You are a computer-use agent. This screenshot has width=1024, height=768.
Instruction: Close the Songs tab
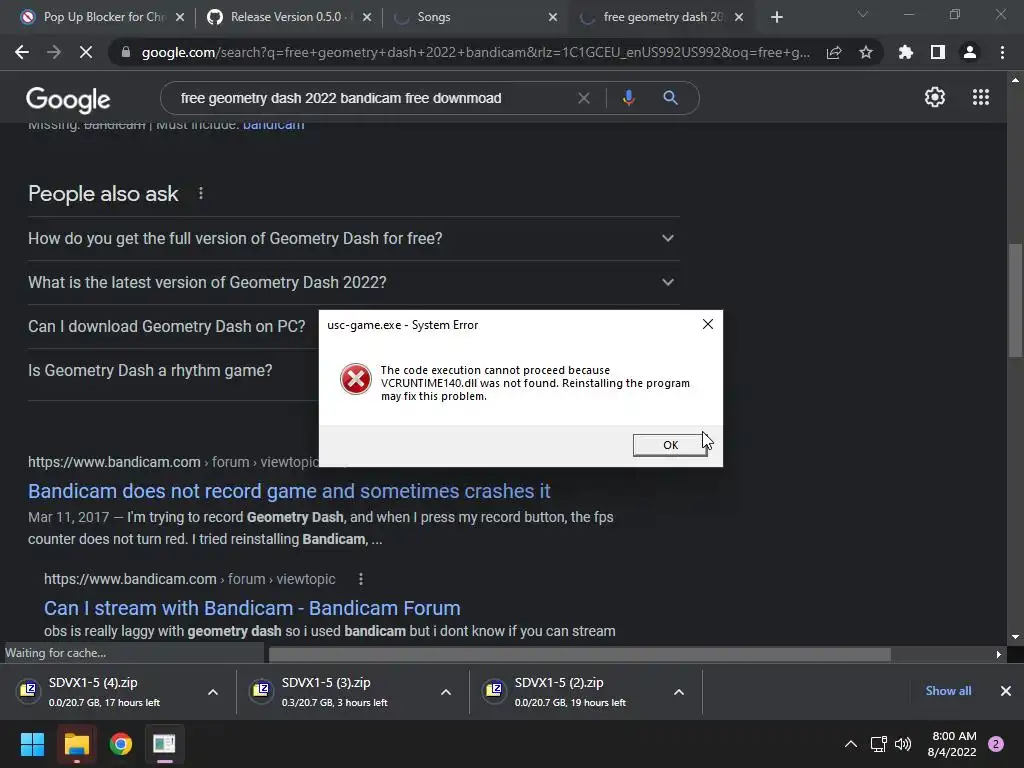point(552,17)
